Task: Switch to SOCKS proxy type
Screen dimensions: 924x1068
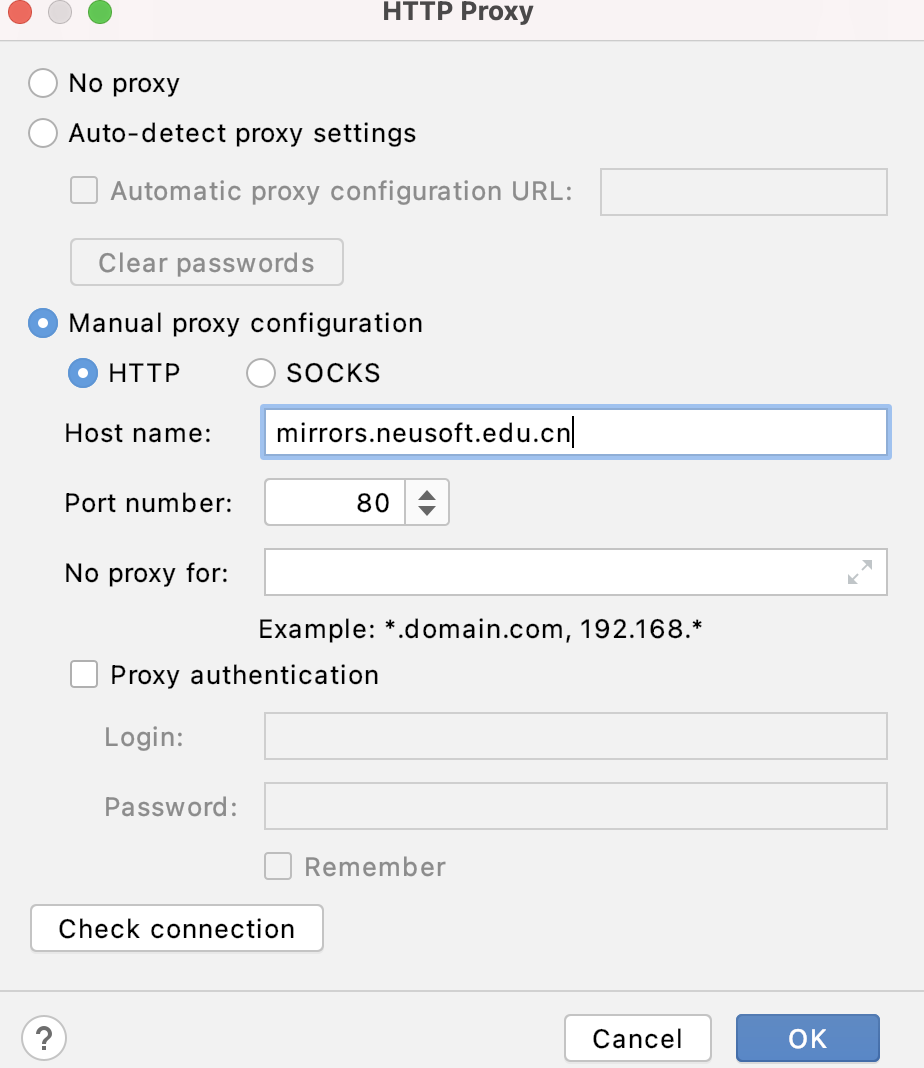Action: (261, 373)
